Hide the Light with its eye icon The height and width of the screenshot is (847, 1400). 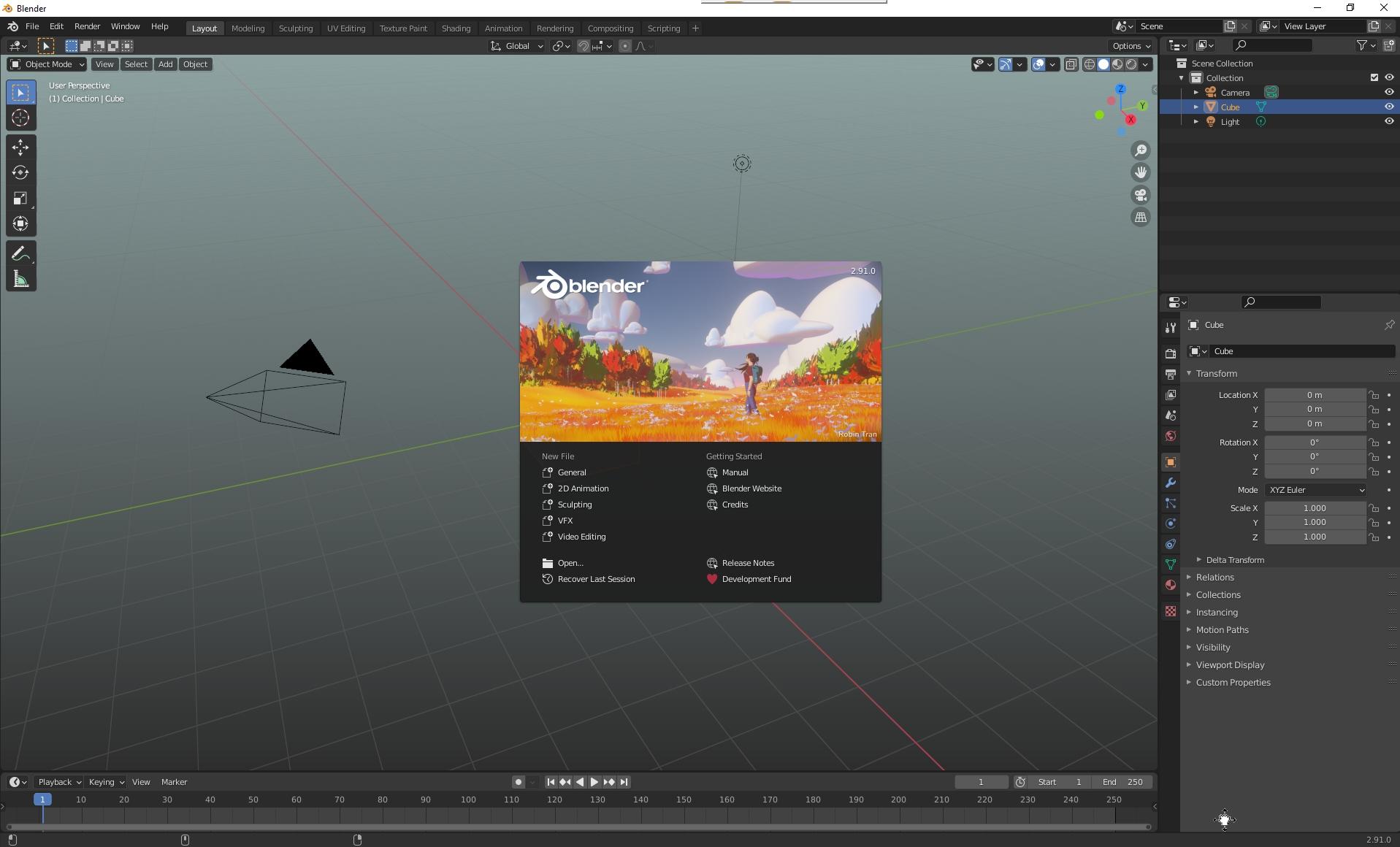point(1388,122)
